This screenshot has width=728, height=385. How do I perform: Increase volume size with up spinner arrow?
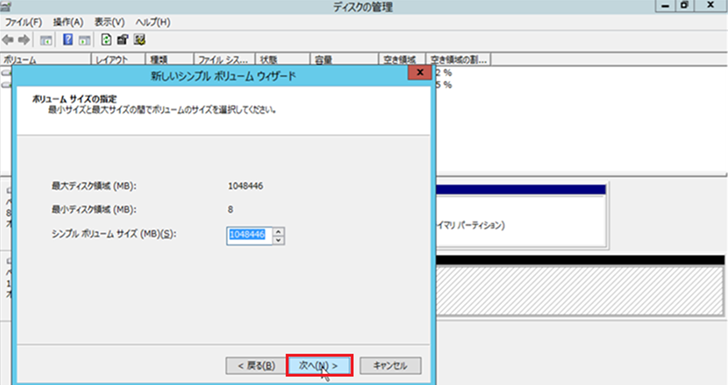(x=279, y=231)
